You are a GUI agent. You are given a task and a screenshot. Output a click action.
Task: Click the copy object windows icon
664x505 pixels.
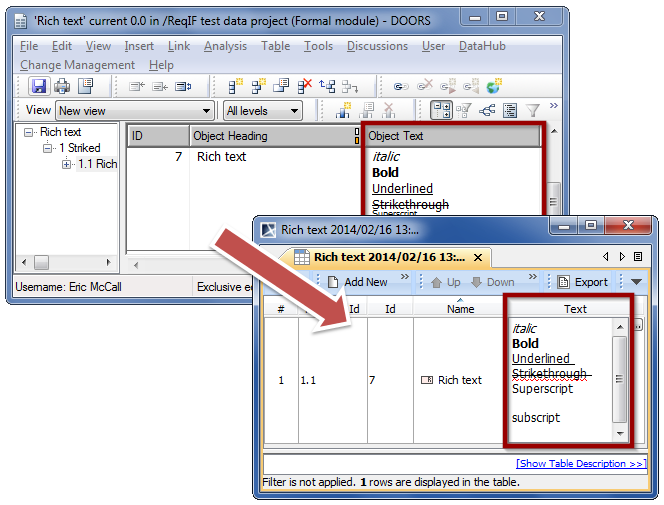(281, 86)
